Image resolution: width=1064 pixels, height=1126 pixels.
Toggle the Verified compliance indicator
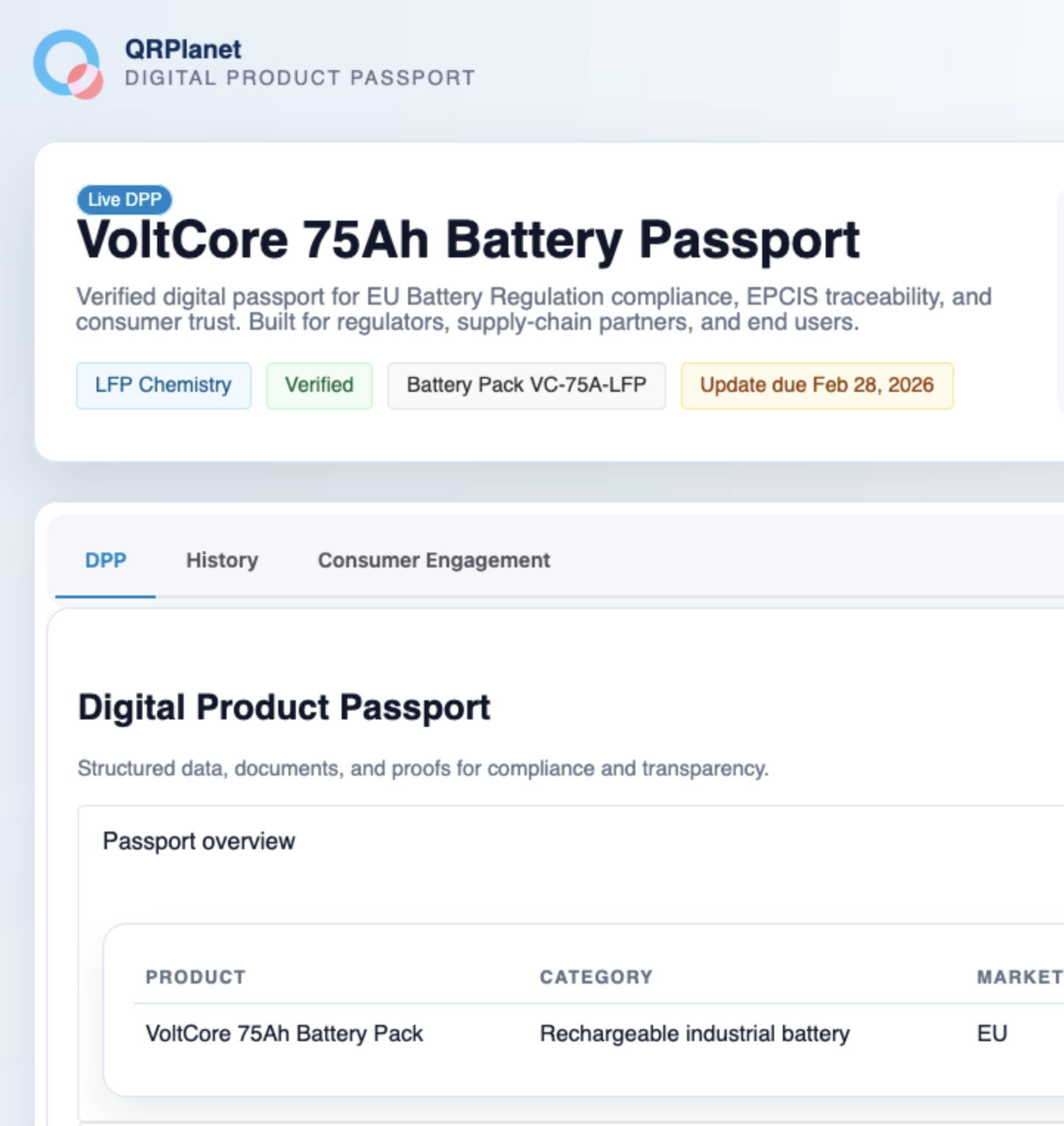[319, 384]
